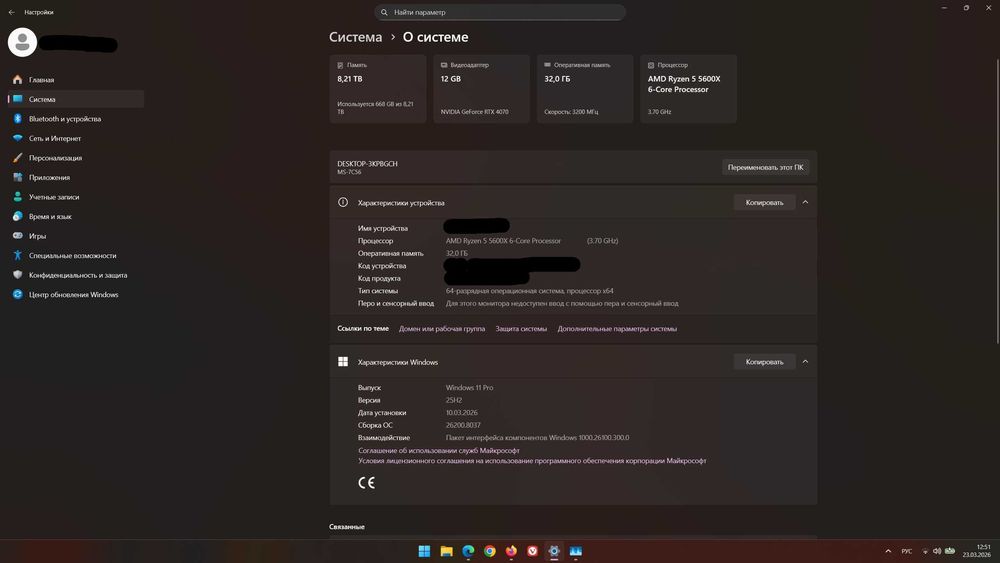Select the Bluetooth icon in the sidebar
This screenshot has width=1000, height=563.
pyautogui.click(x=17, y=119)
